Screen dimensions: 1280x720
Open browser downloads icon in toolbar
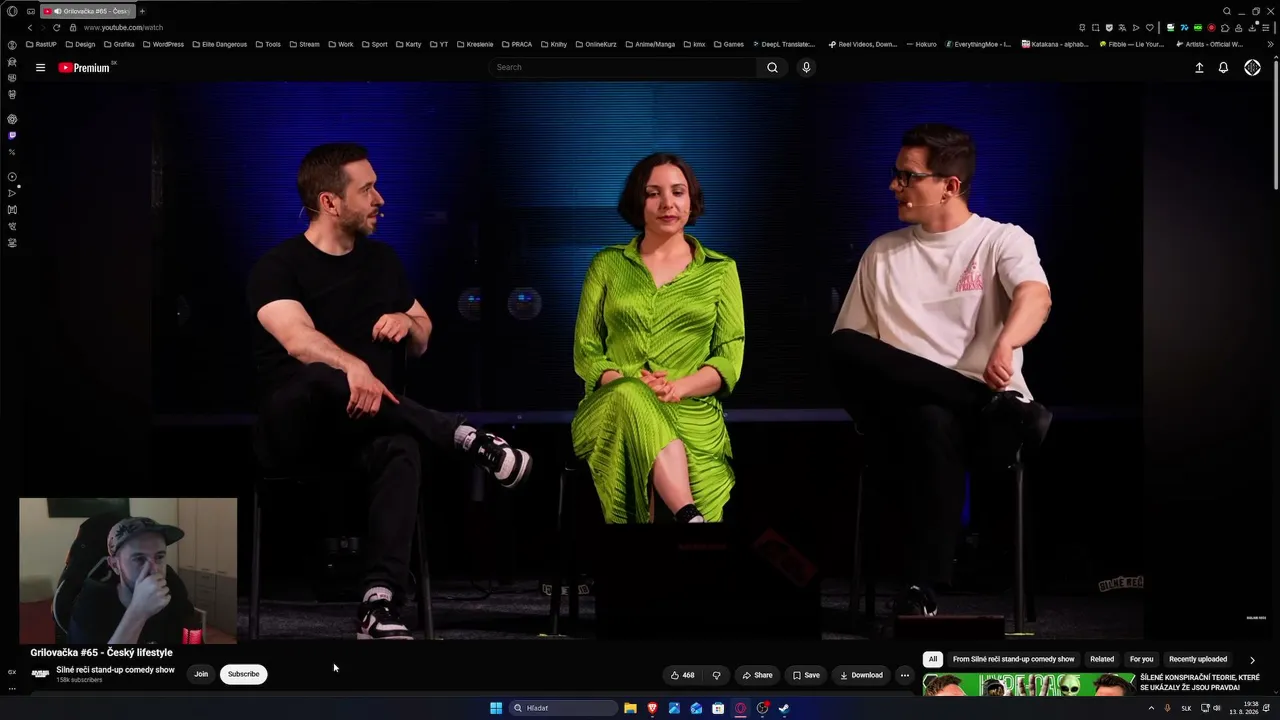coord(1251,27)
